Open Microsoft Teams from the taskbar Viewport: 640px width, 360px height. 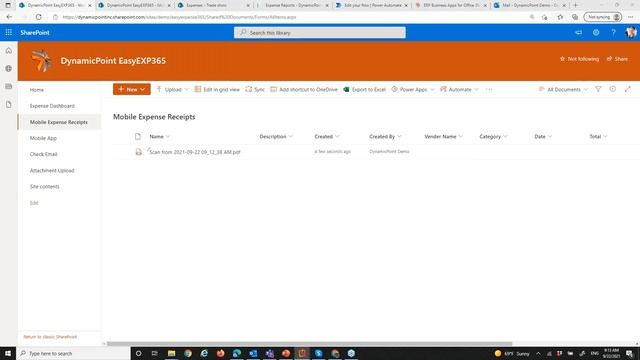(269, 353)
